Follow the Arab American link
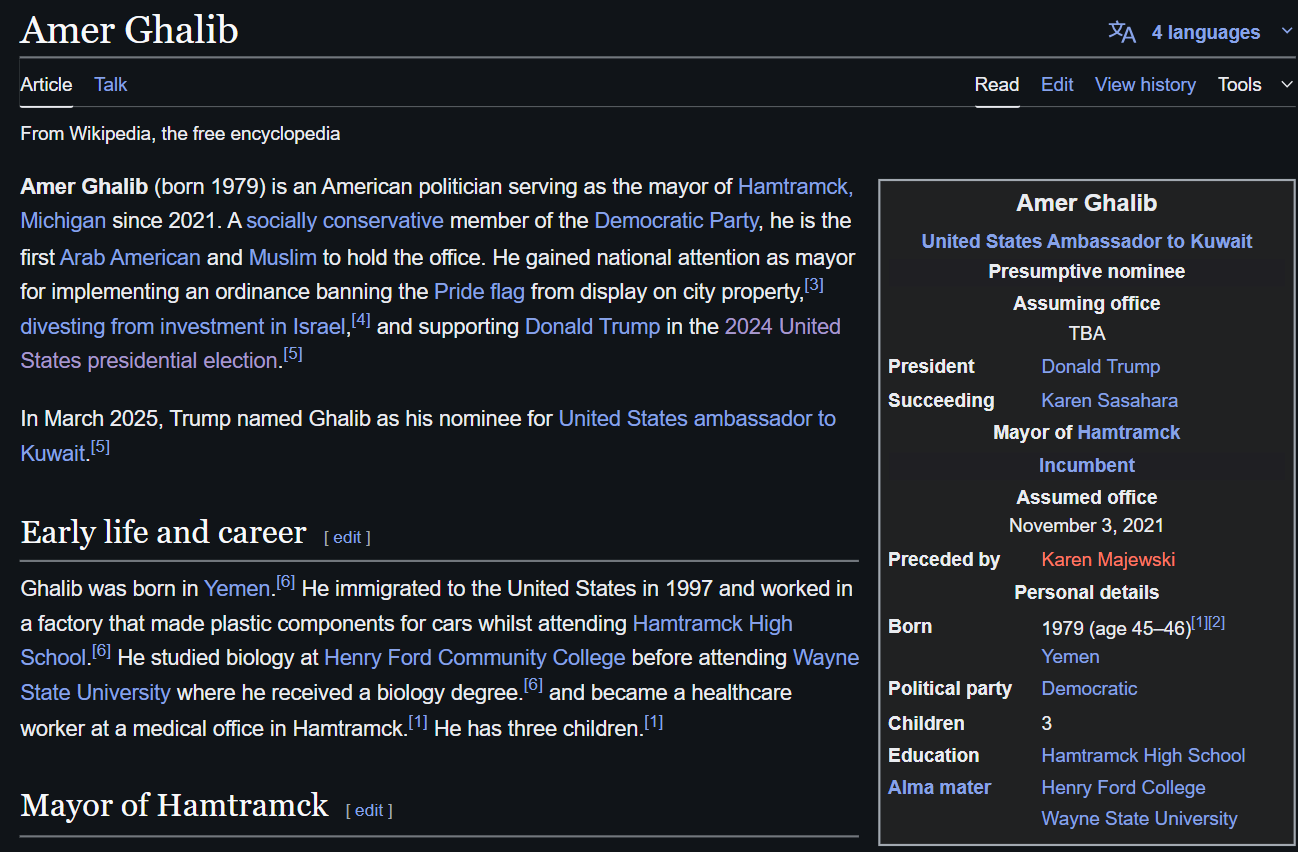 point(130,257)
